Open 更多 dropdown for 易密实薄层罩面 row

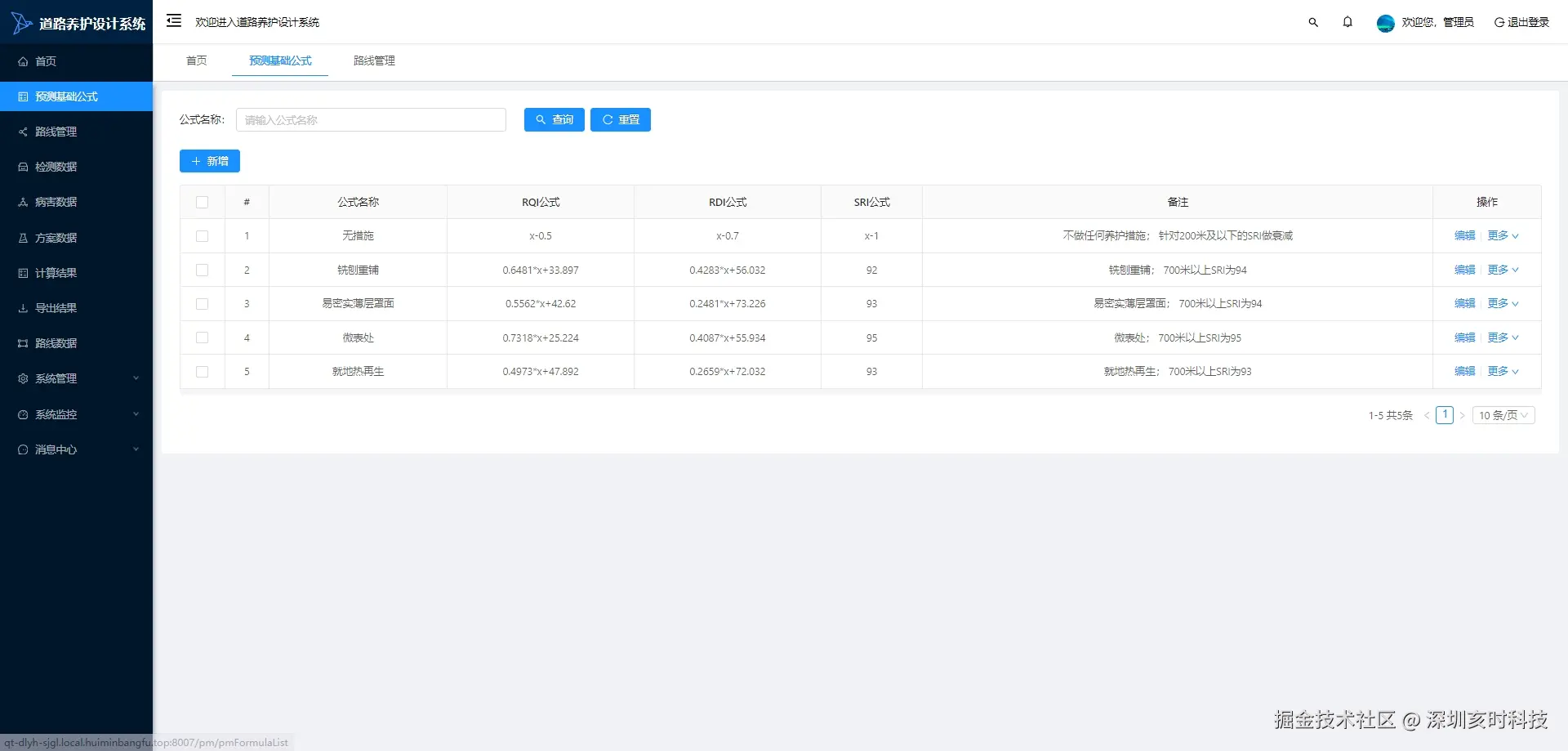(x=1503, y=303)
